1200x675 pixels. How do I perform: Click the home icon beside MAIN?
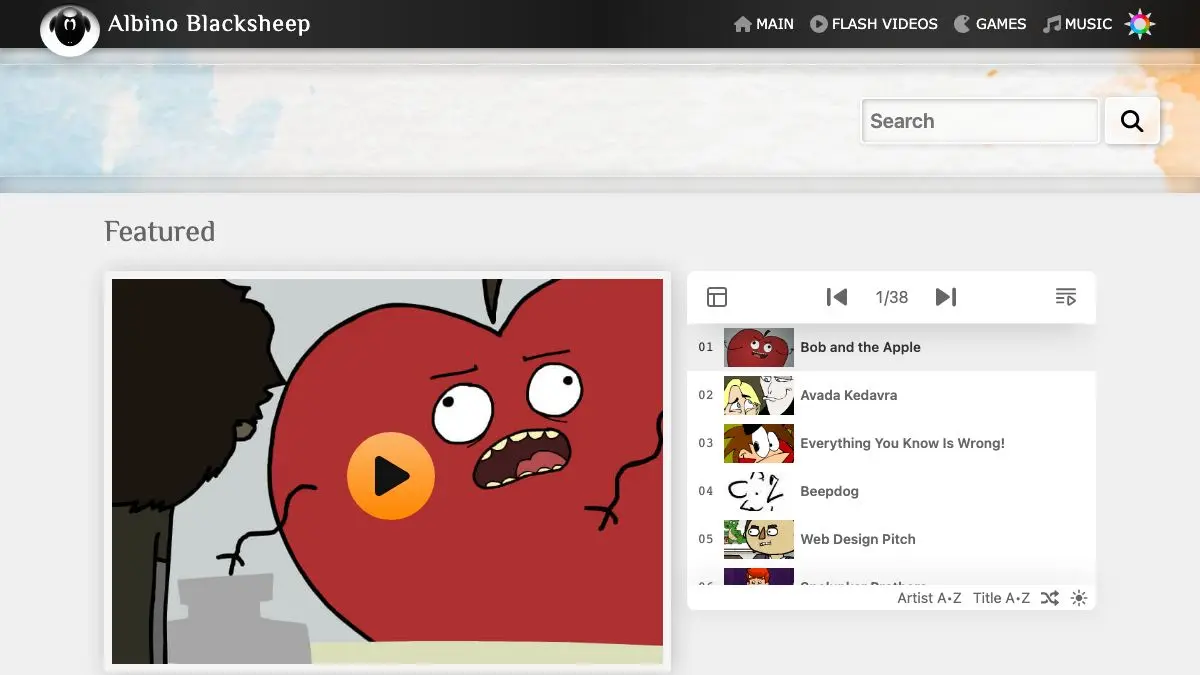point(743,24)
